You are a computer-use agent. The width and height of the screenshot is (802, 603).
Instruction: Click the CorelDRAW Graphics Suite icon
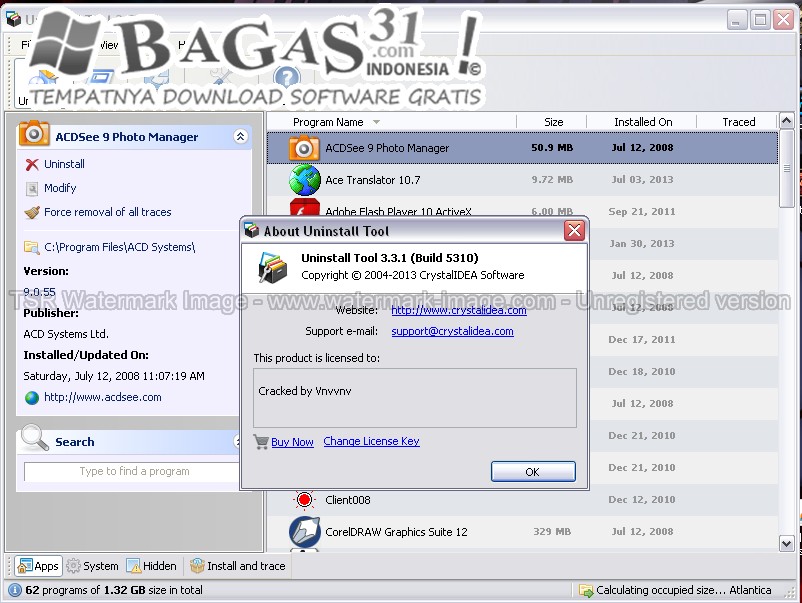point(304,531)
